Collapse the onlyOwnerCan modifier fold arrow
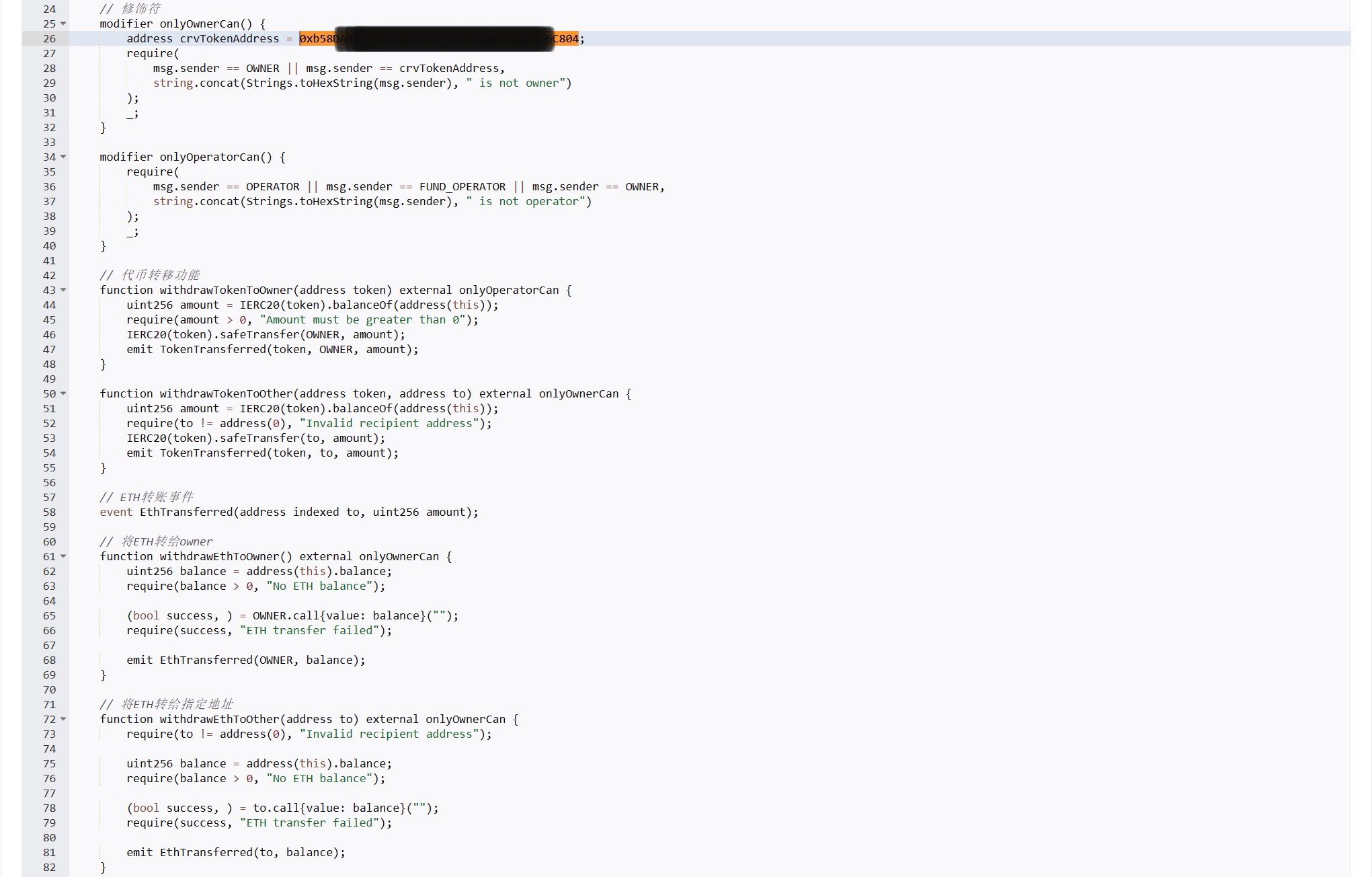This screenshot has width=1372, height=877. tap(63, 24)
